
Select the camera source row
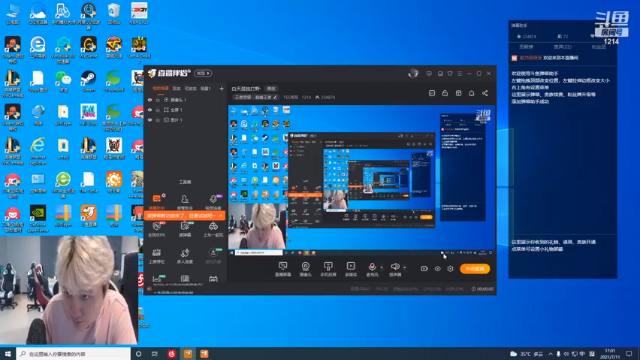coord(186,100)
